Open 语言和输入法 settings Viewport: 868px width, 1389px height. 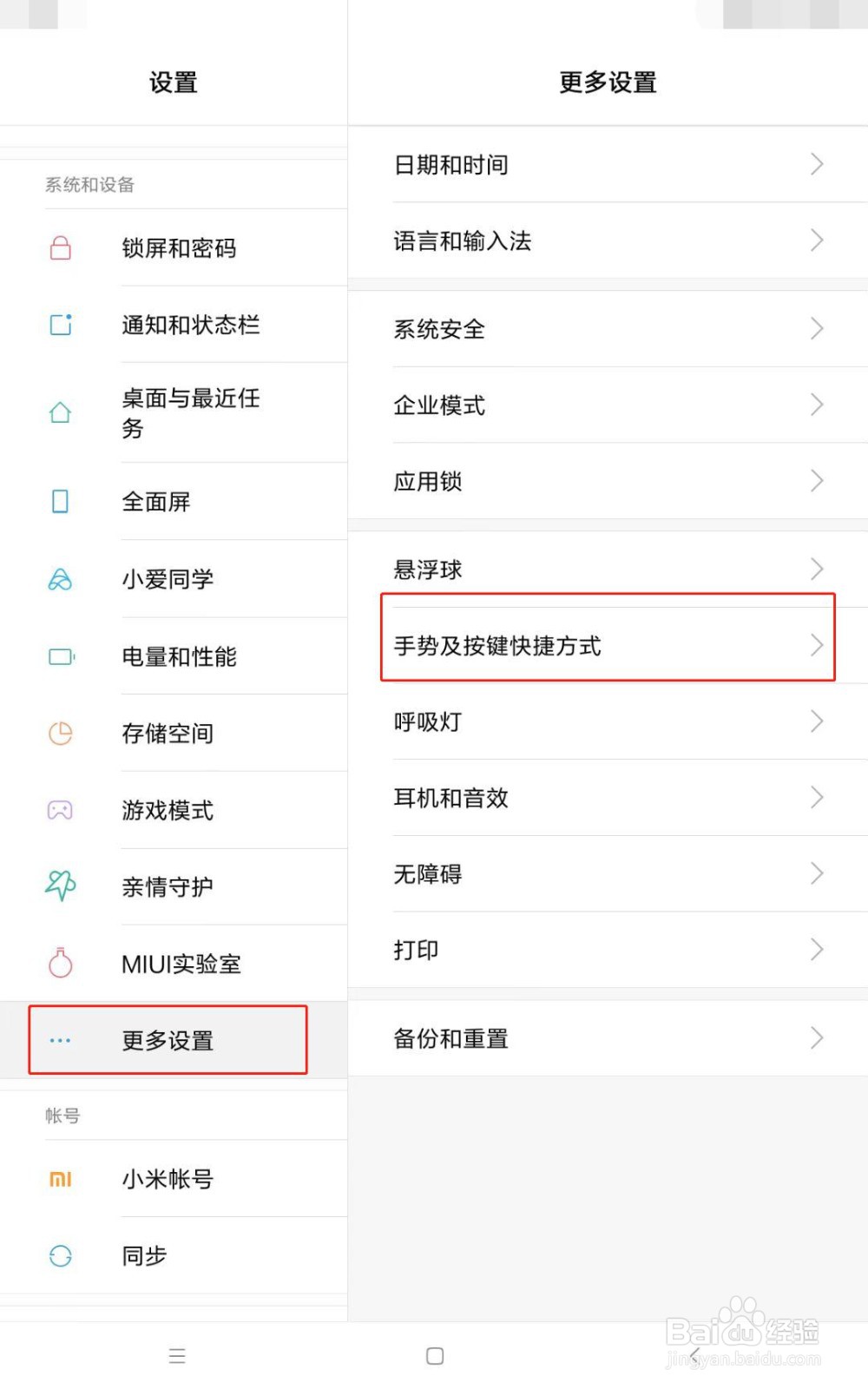point(608,241)
